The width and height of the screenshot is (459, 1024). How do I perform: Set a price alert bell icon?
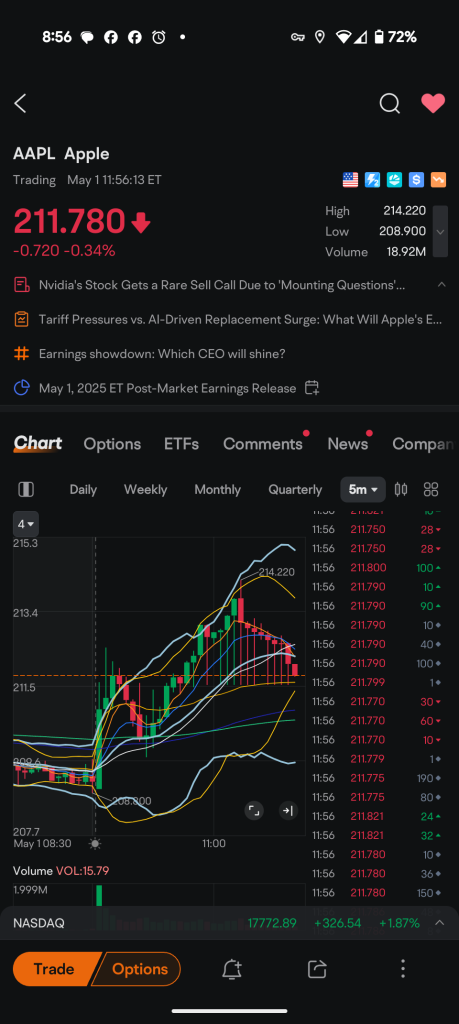click(x=232, y=968)
